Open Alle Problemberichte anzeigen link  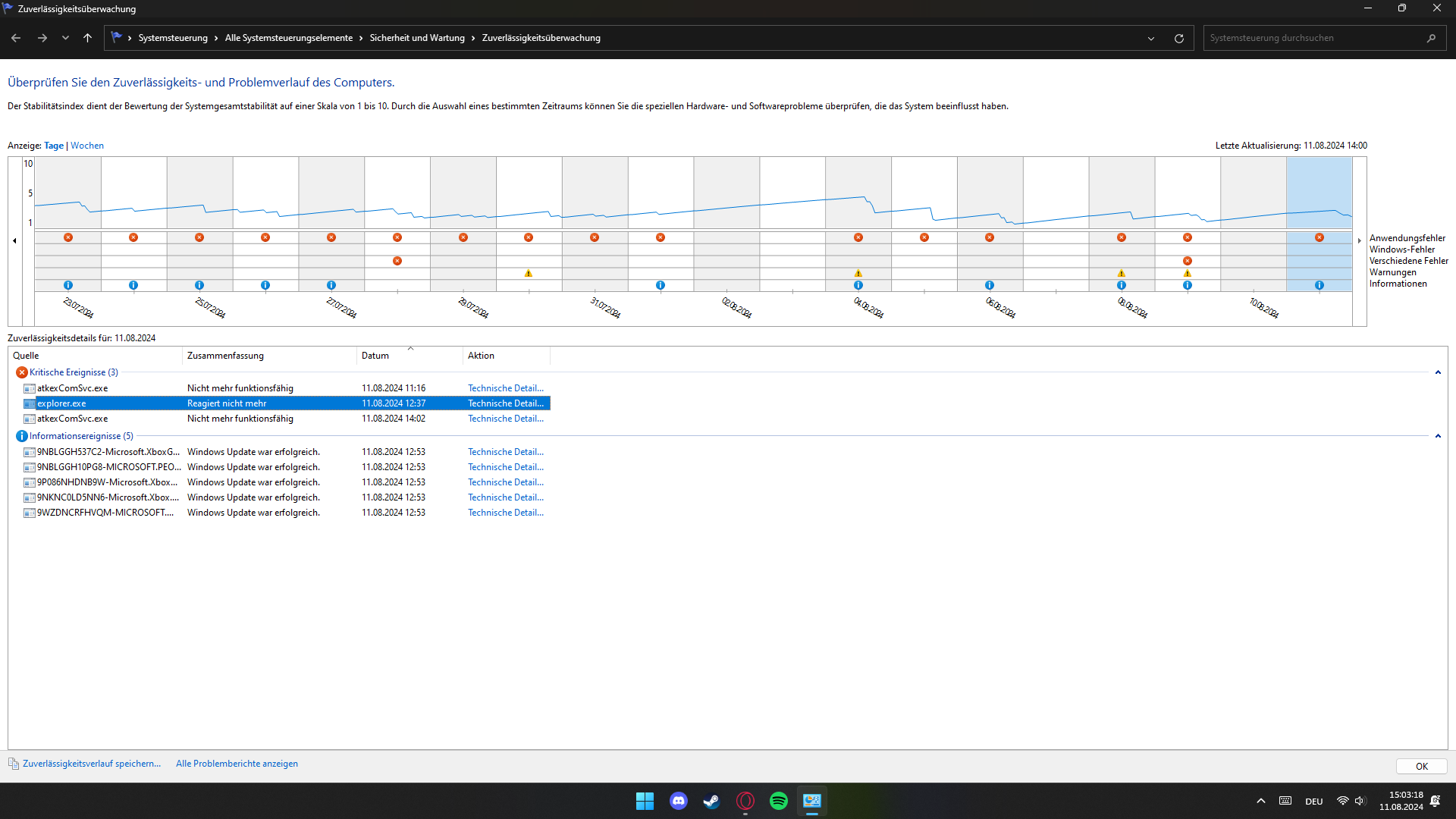tap(237, 764)
